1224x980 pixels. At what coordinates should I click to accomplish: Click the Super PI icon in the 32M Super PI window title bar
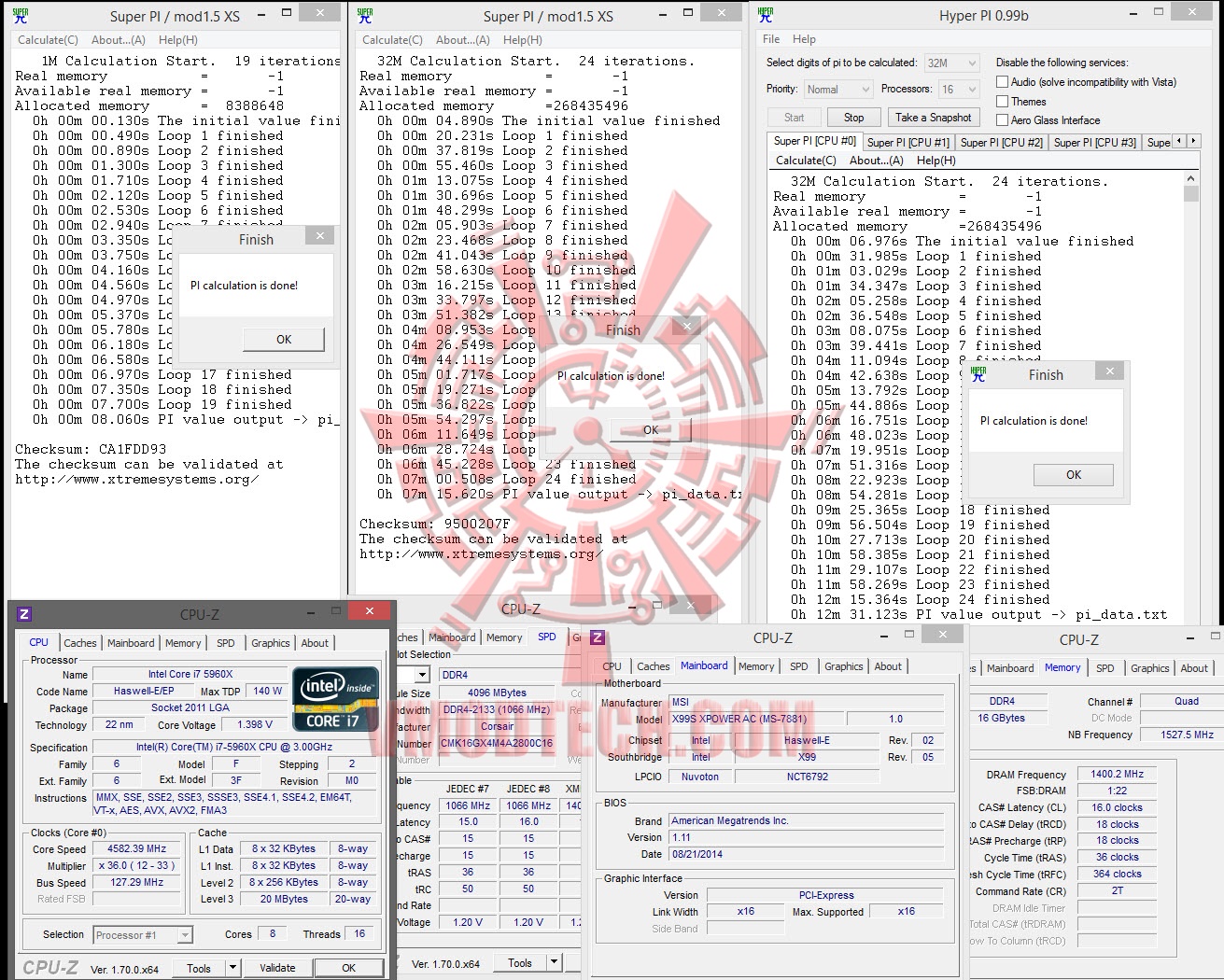pos(365,15)
